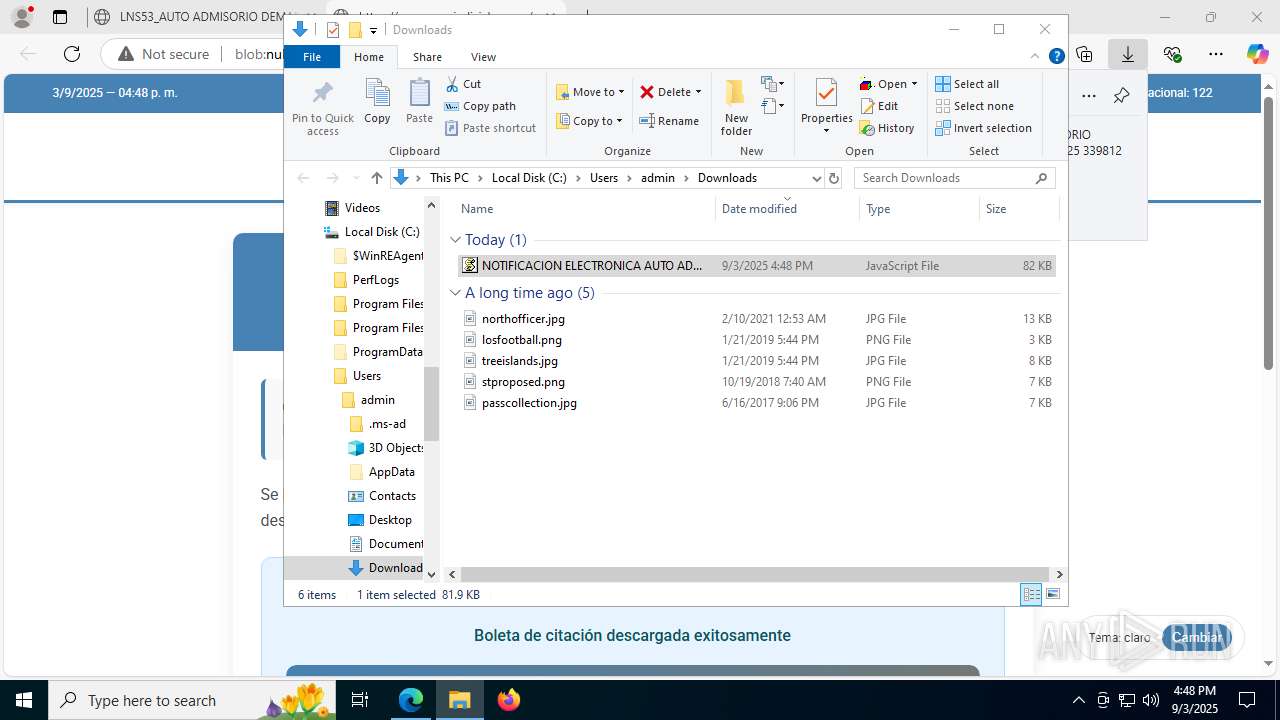Click Edit in the Open group

pyautogui.click(x=879, y=106)
